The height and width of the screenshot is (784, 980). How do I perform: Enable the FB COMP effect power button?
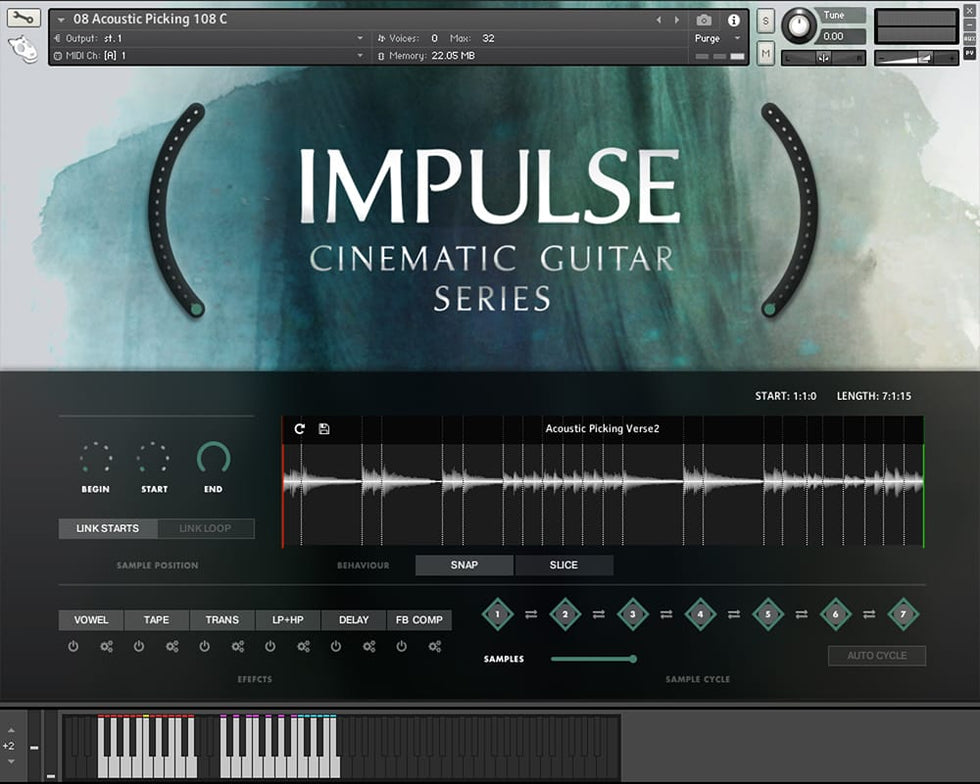coord(402,647)
